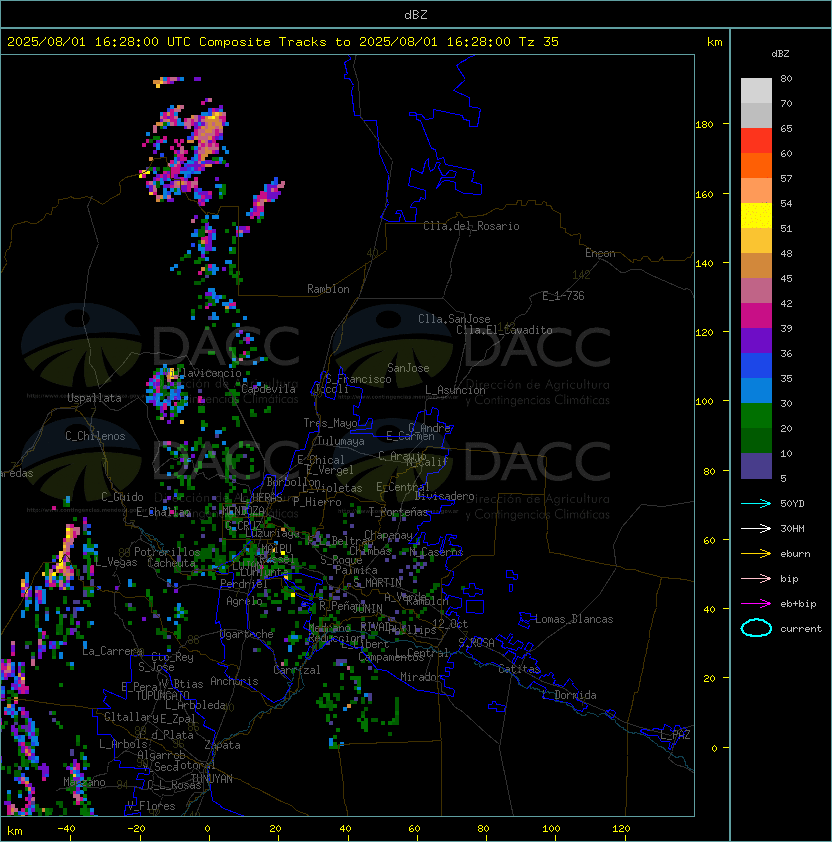Click the 'Ugarteche' map label
Screen dimensions: 832x842
tap(247, 634)
